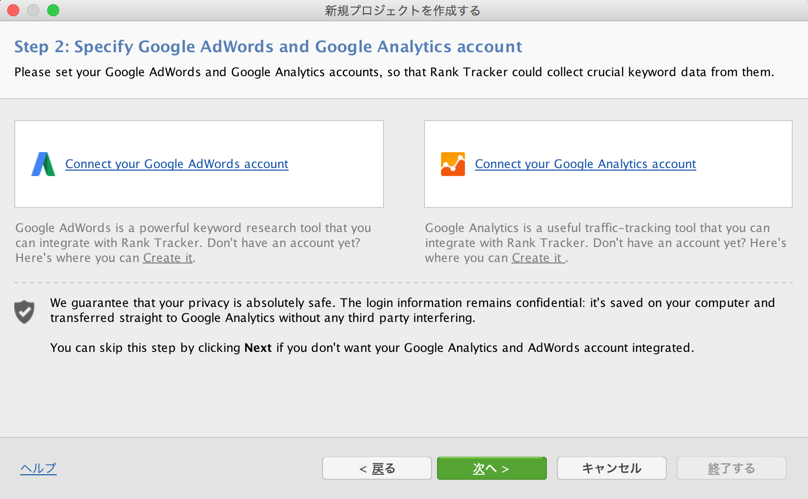Minimize the window using the yellow button
This screenshot has width=808, height=499.
(33, 10)
